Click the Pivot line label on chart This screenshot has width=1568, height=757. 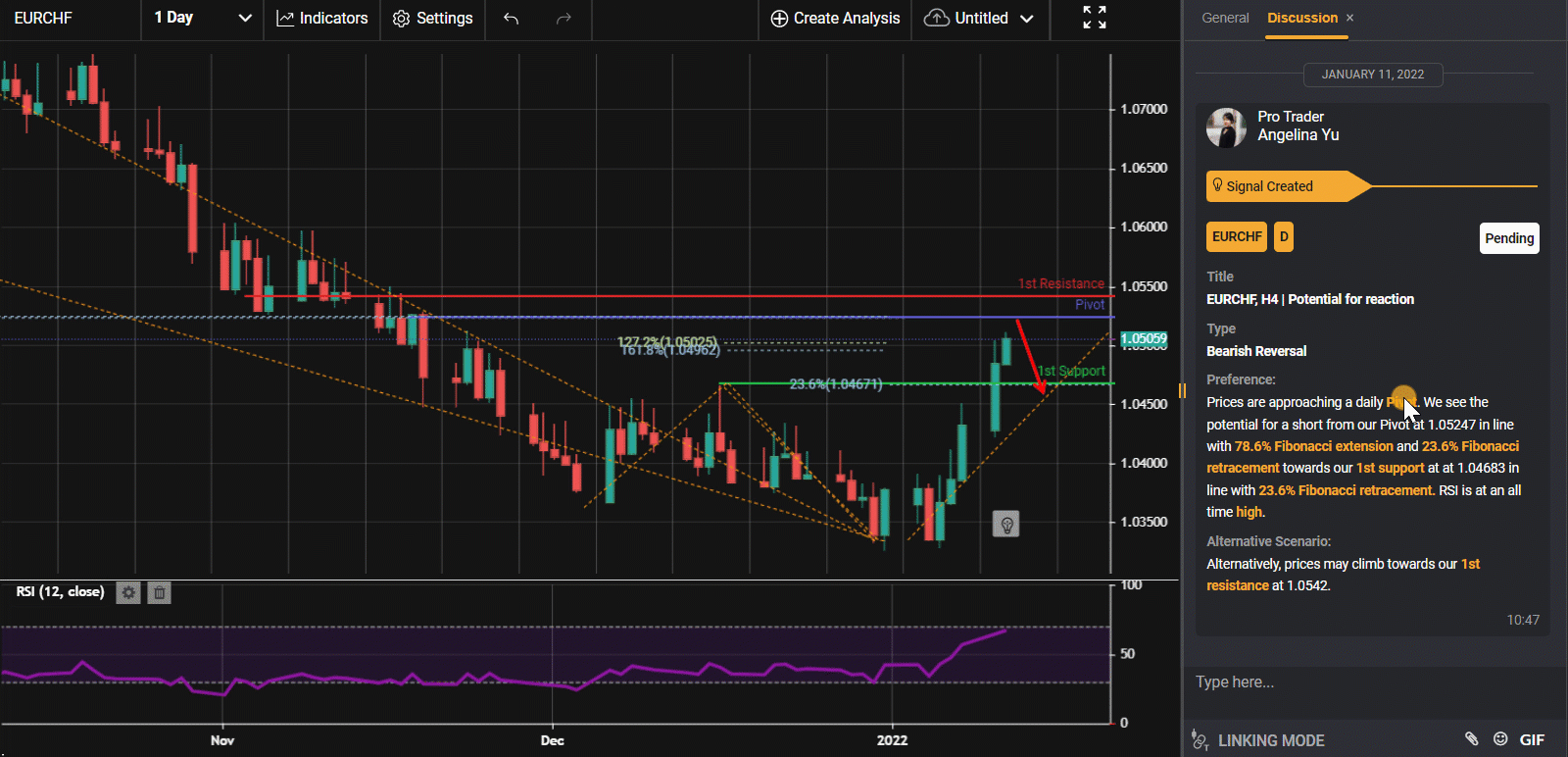tap(1089, 305)
